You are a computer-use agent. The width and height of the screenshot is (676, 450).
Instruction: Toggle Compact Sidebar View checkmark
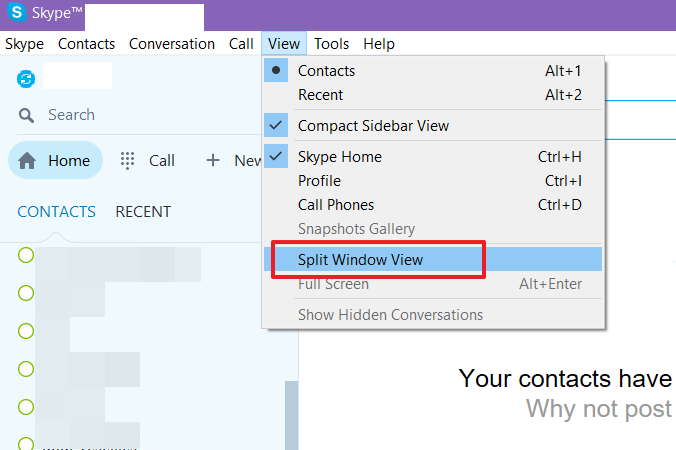point(433,125)
